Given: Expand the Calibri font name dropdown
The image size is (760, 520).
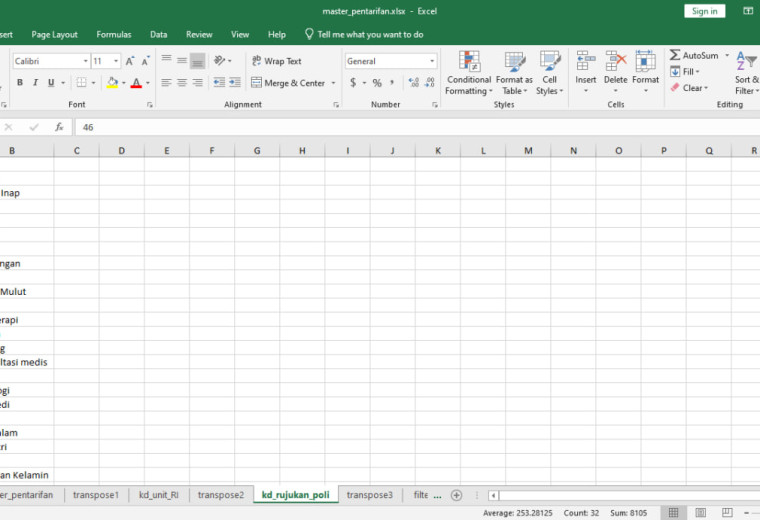Looking at the screenshot, I should [x=86, y=61].
